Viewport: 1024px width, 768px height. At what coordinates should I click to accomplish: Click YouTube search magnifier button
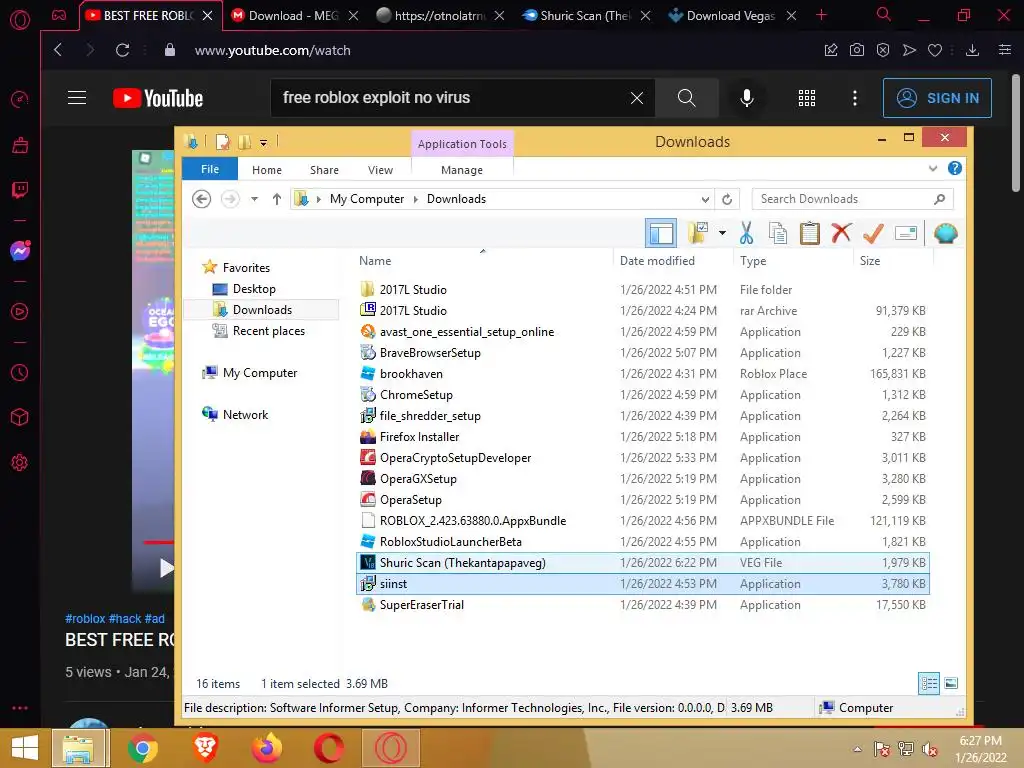click(x=686, y=98)
